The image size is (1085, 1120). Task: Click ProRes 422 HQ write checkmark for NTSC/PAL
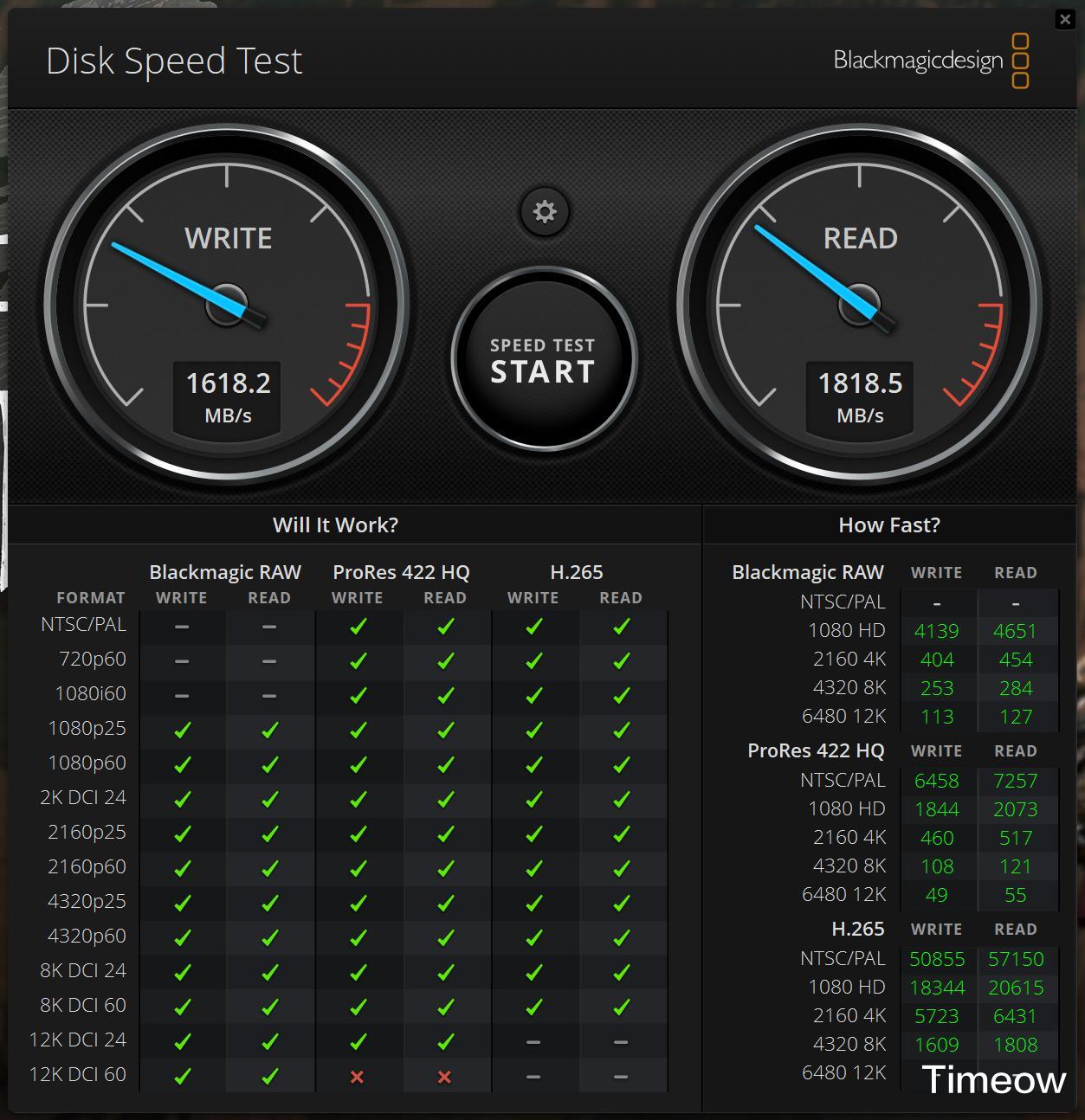click(x=358, y=626)
